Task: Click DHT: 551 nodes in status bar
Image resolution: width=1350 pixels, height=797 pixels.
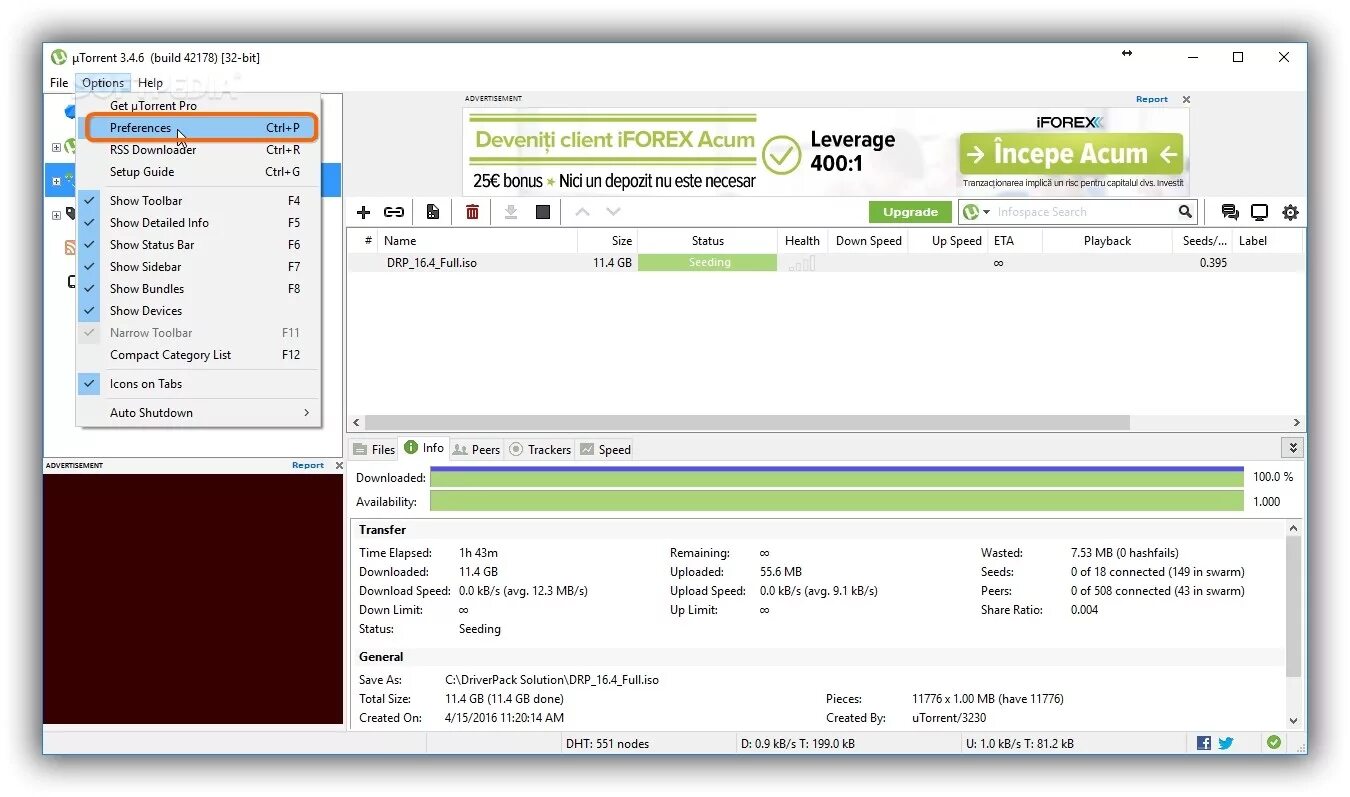Action: point(607,743)
